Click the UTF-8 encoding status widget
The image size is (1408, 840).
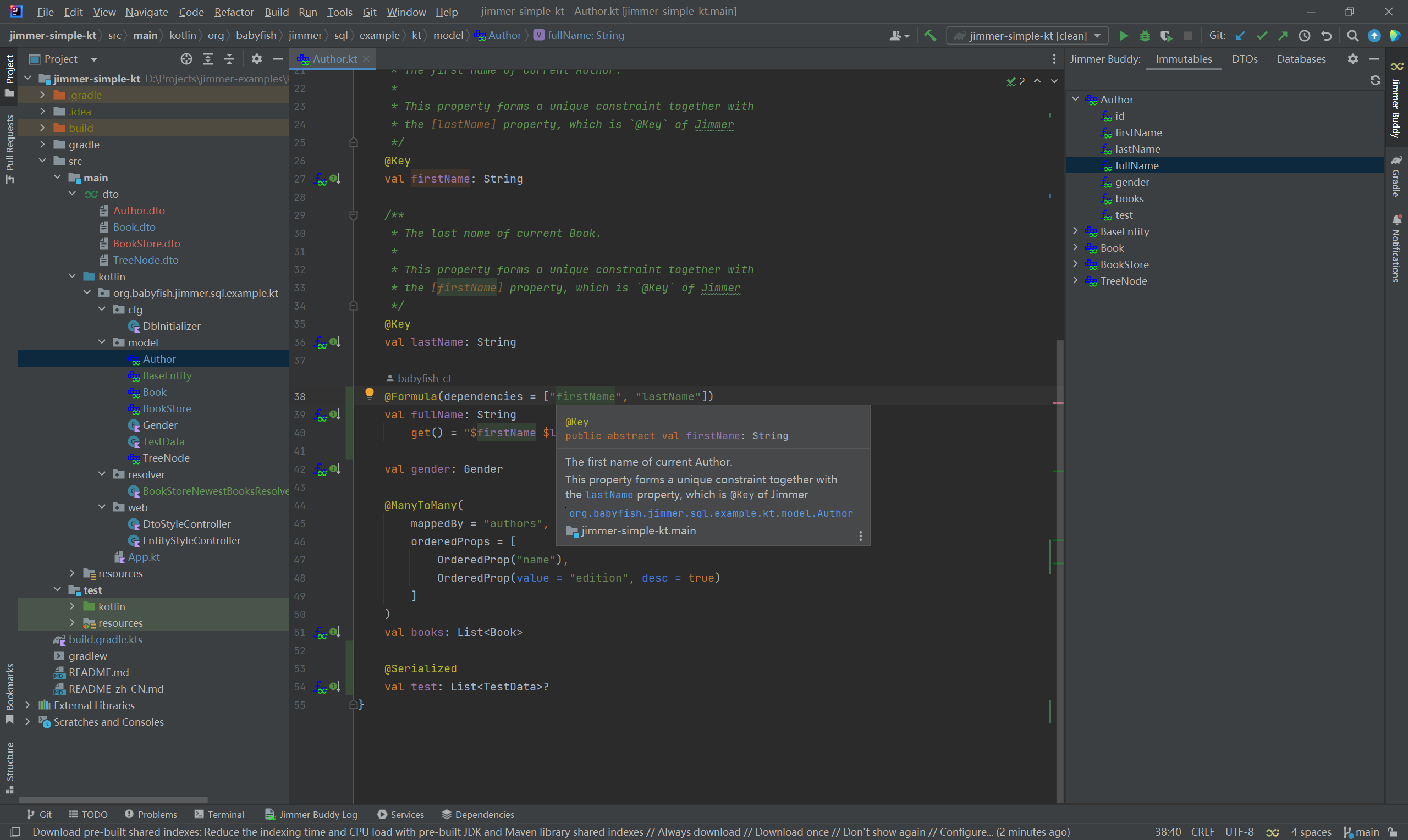pyautogui.click(x=1239, y=832)
